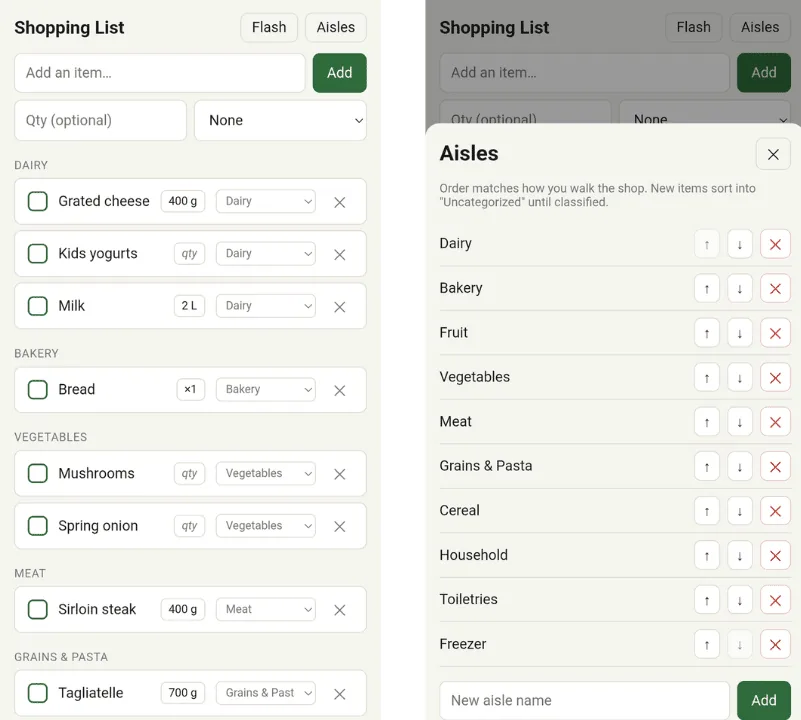Image resolution: width=801 pixels, height=720 pixels.
Task: Open the None aisle dropdown for new item
Action: [x=280, y=121]
